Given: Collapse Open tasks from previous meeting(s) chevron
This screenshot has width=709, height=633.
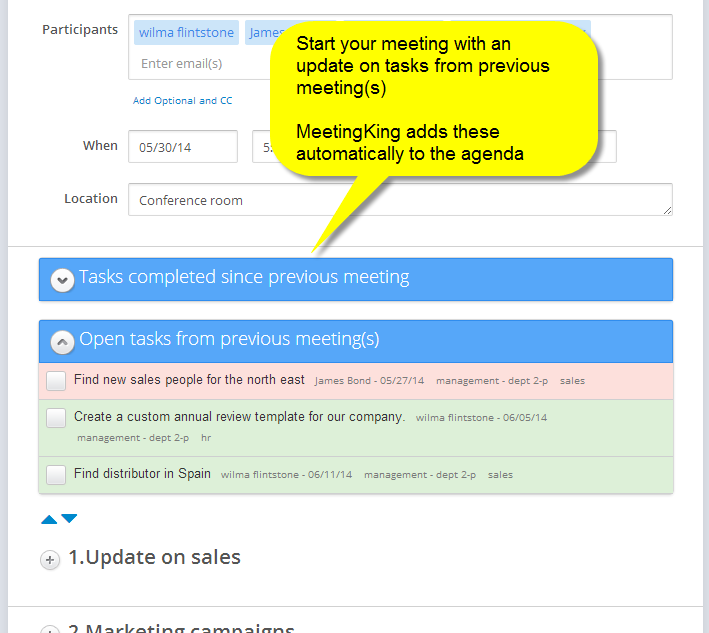Looking at the screenshot, I should (x=63, y=342).
